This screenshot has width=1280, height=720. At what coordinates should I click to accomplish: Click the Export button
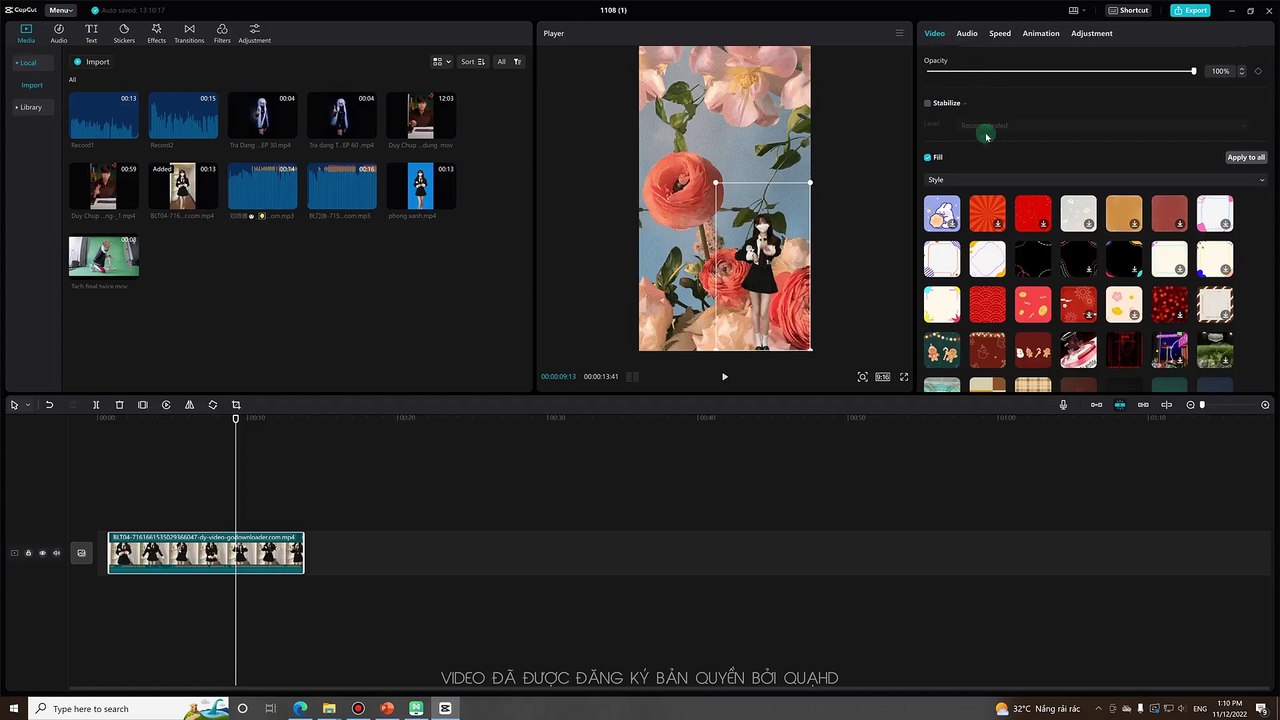click(1190, 10)
